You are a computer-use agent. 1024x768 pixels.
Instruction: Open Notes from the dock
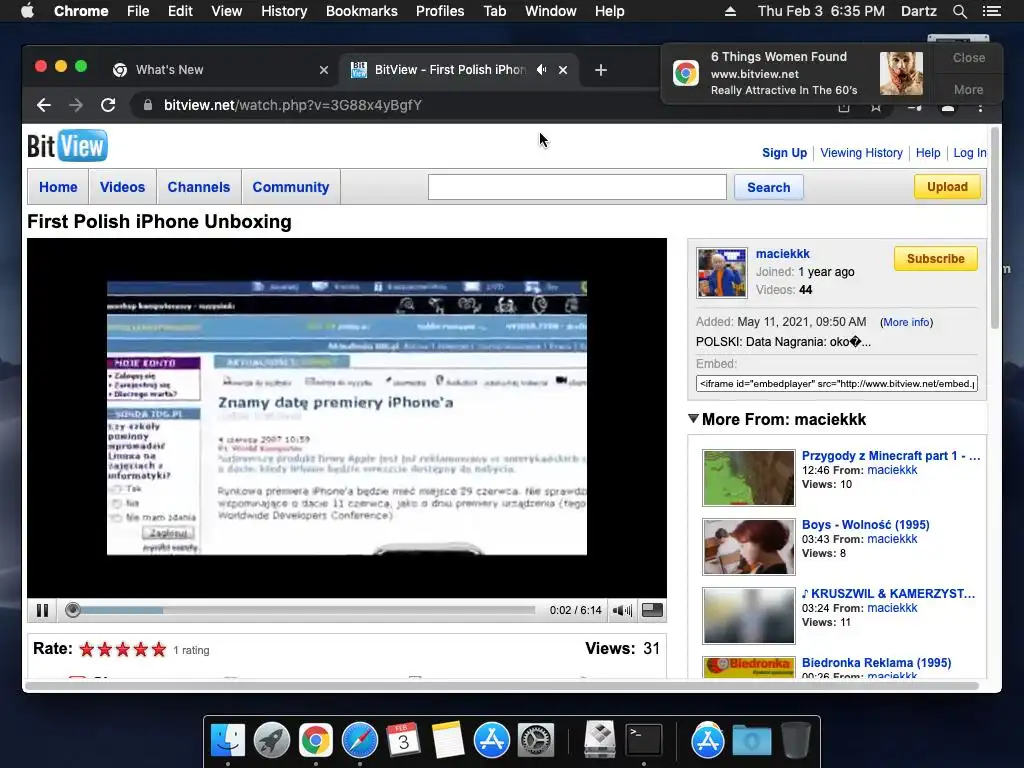(x=448, y=741)
